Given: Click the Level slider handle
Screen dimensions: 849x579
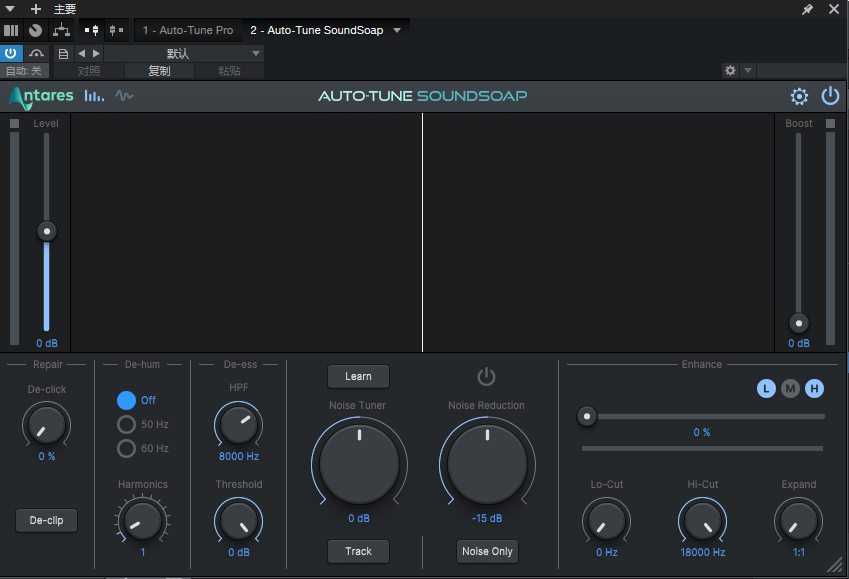Looking at the screenshot, I should click(x=47, y=231).
